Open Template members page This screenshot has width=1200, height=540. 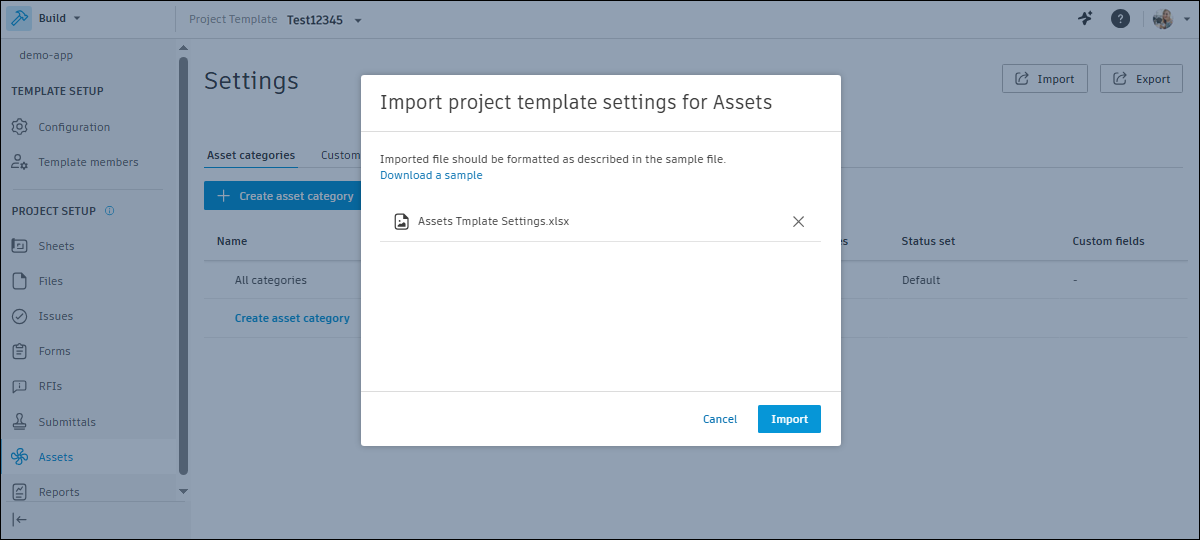point(88,162)
